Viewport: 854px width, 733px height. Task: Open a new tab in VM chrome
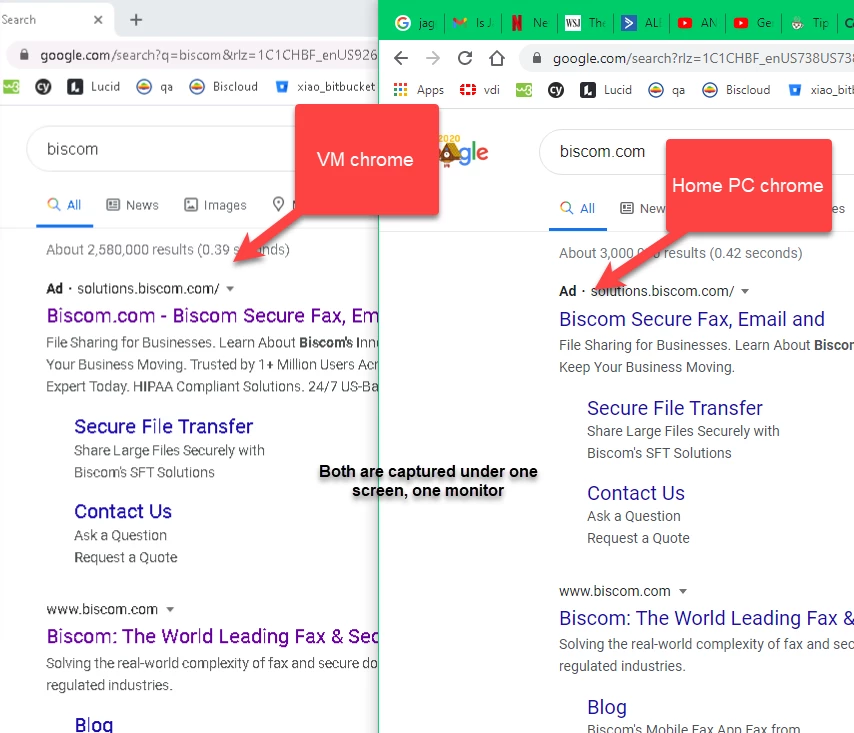pos(136,20)
